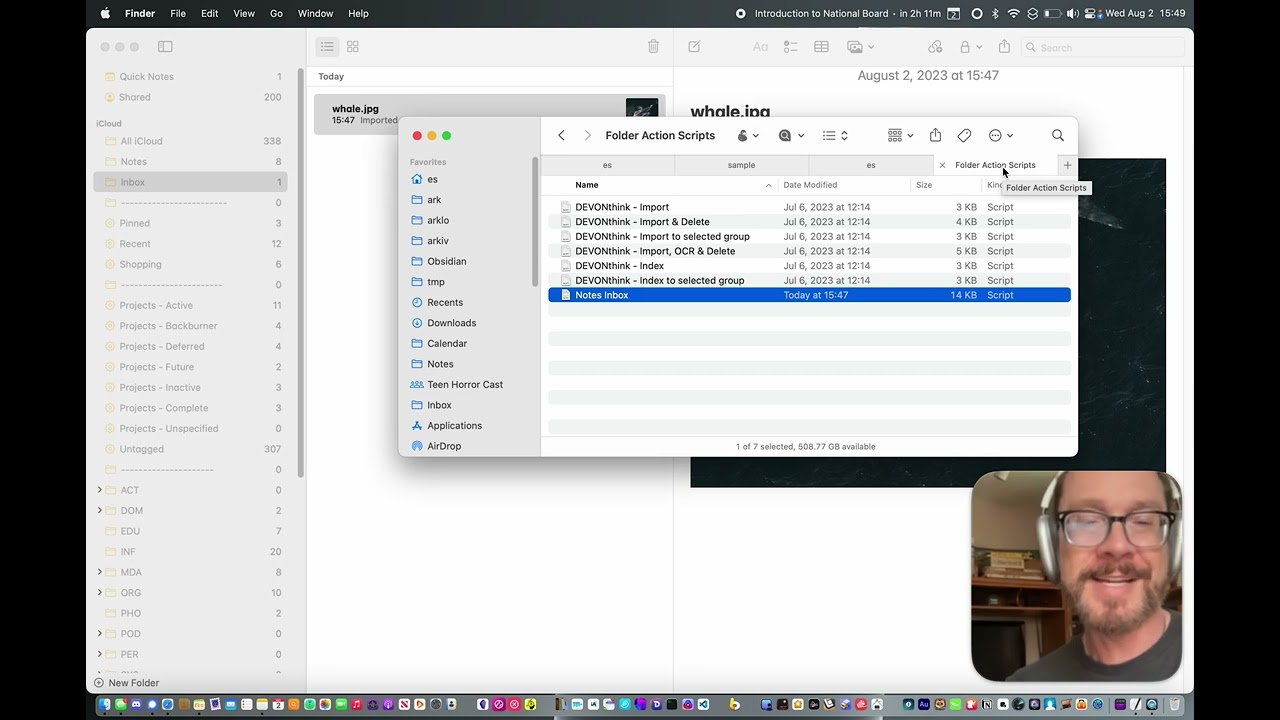Add a new Finder tab
The width and height of the screenshot is (1280, 720).
coord(1067,165)
